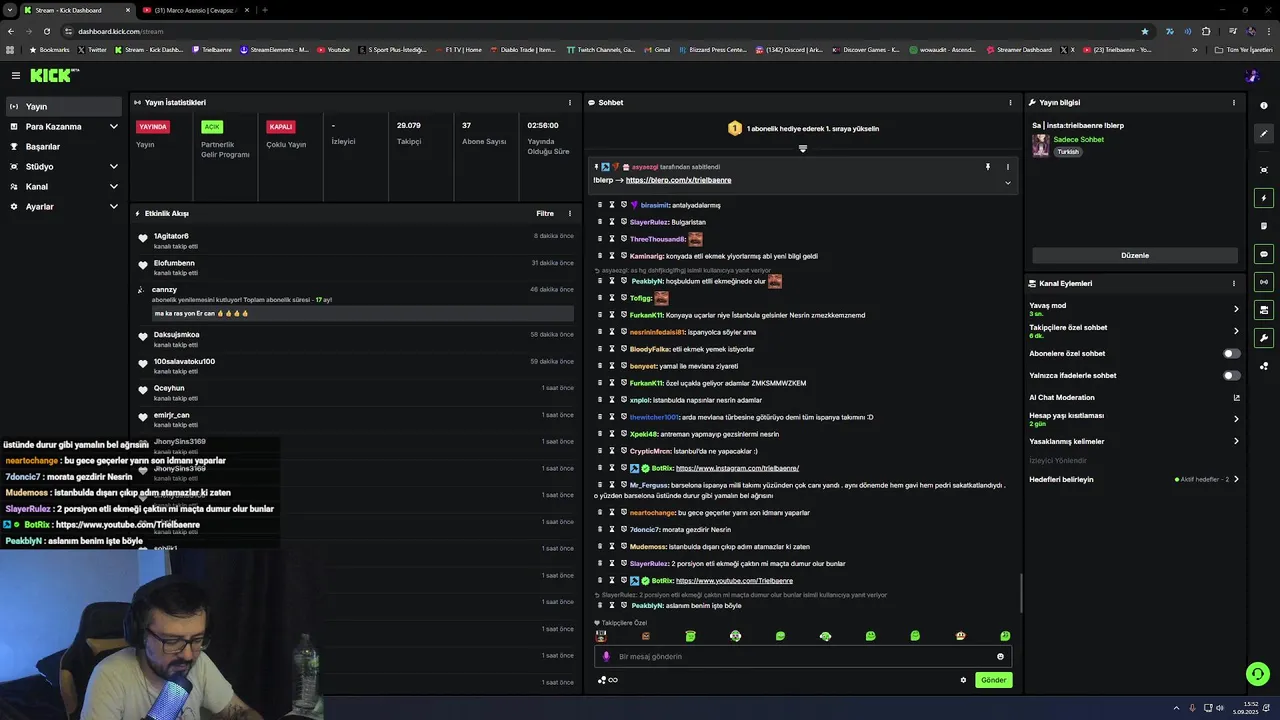1280x720 pixels.
Task: Click the pin icon on the pinned message
Action: click(987, 167)
